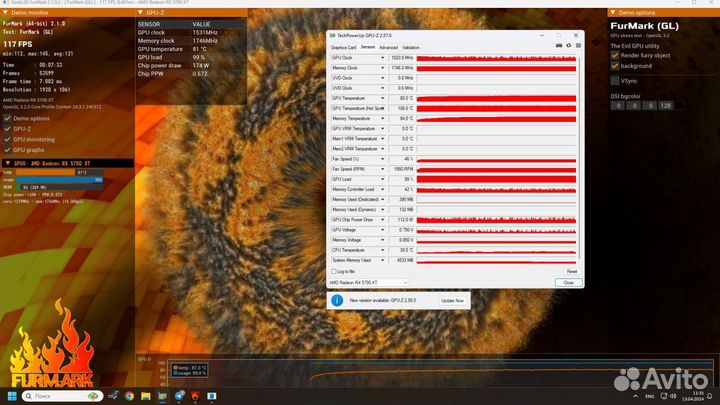Click the GPU-Z screenshot camera icon
The height and width of the screenshot is (405, 720).
(x=559, y=45)
